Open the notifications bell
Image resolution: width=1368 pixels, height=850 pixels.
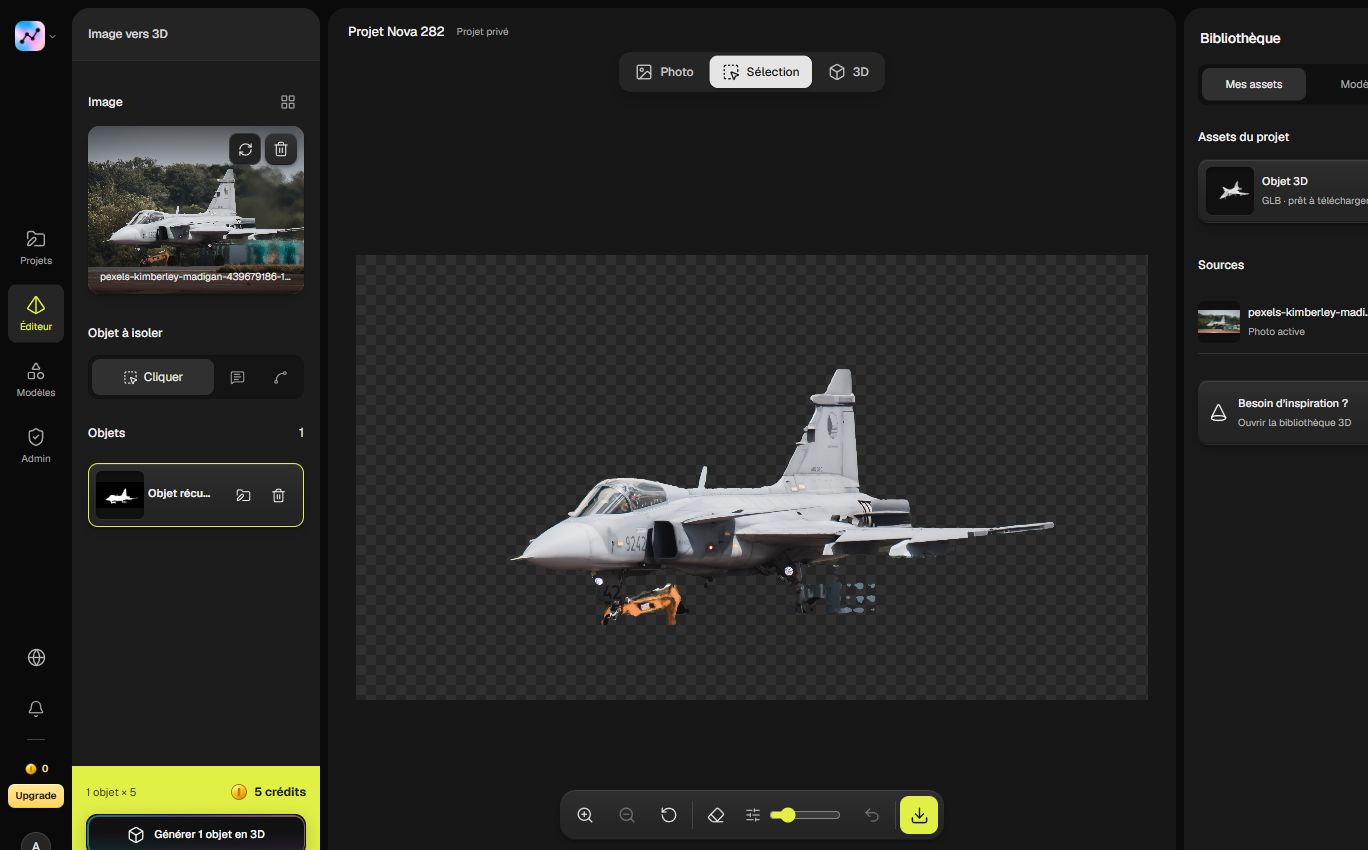pyautogui.click(x=36, y=708)
